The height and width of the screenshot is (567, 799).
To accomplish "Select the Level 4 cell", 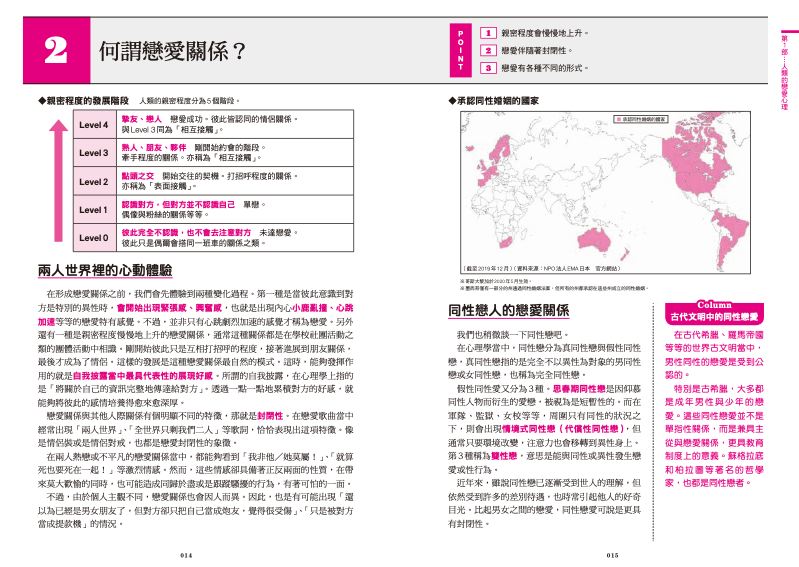I will point(94,125).
